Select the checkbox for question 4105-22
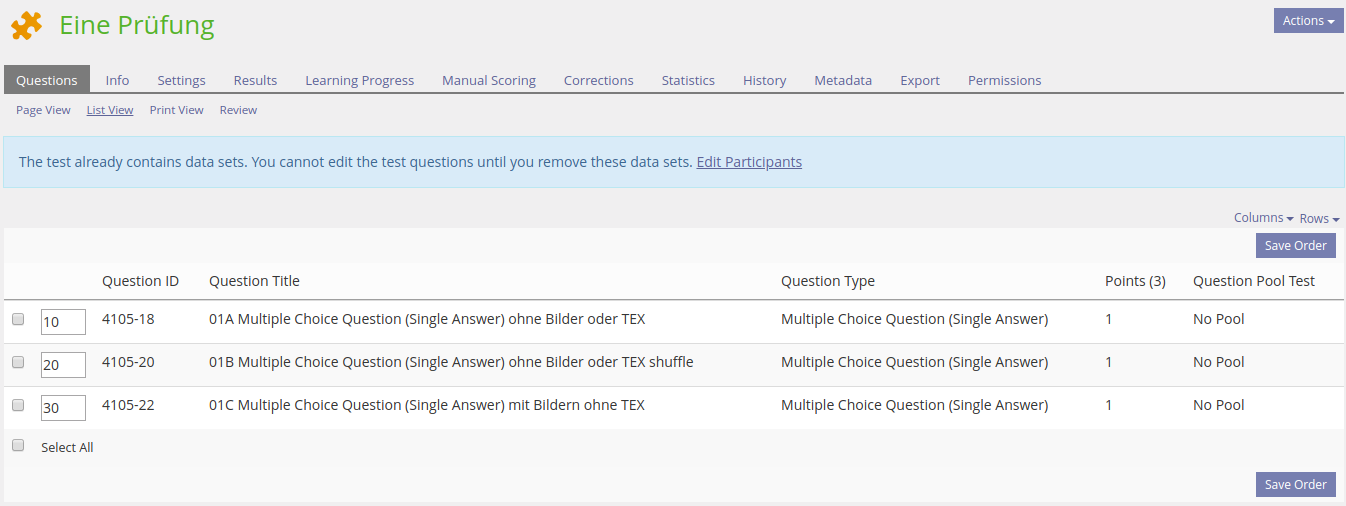The image size is (1346, 506). 18,405
